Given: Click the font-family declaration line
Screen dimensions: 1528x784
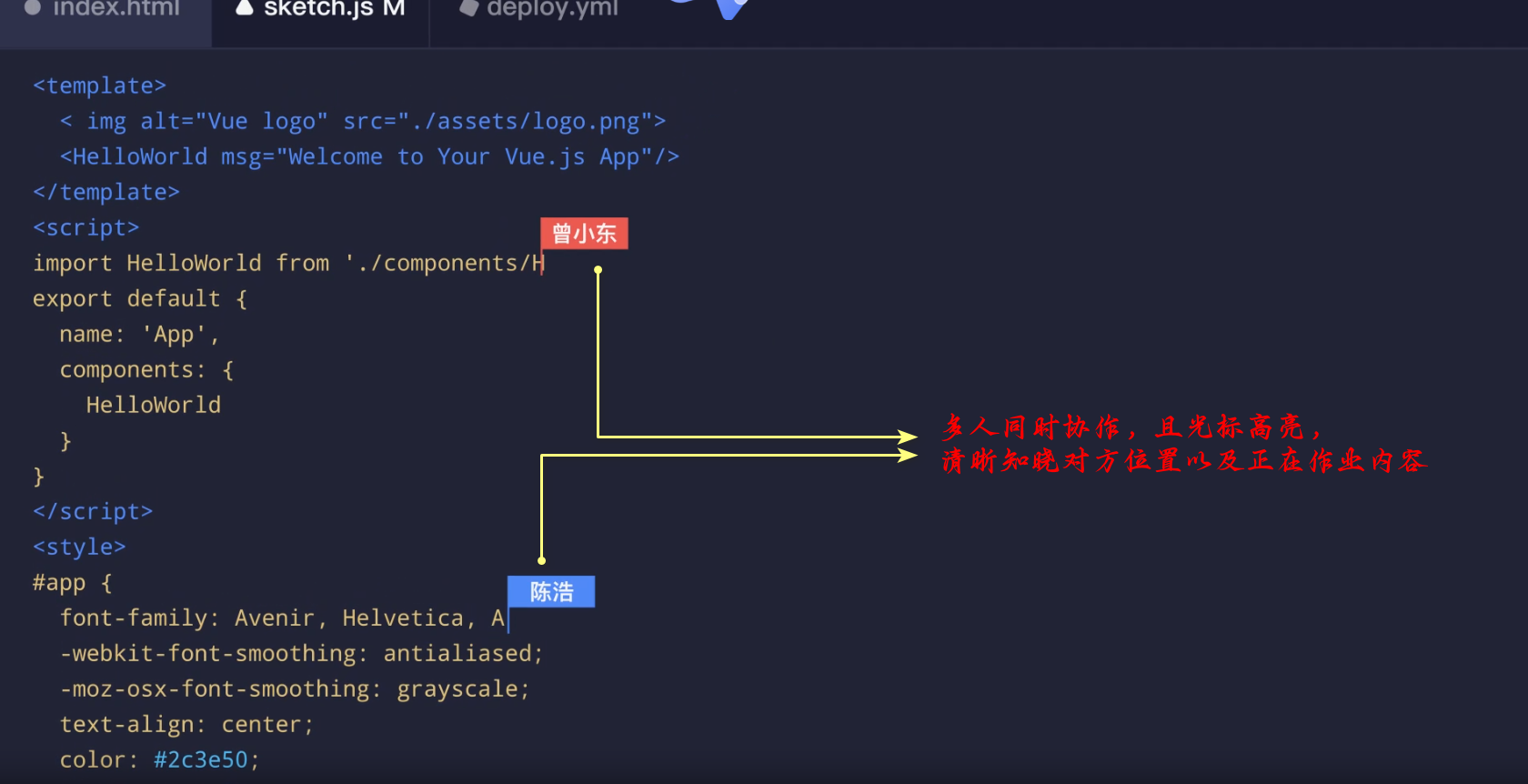Looking at the screenshot, I should pyautogui.click(x=282, y=618).
